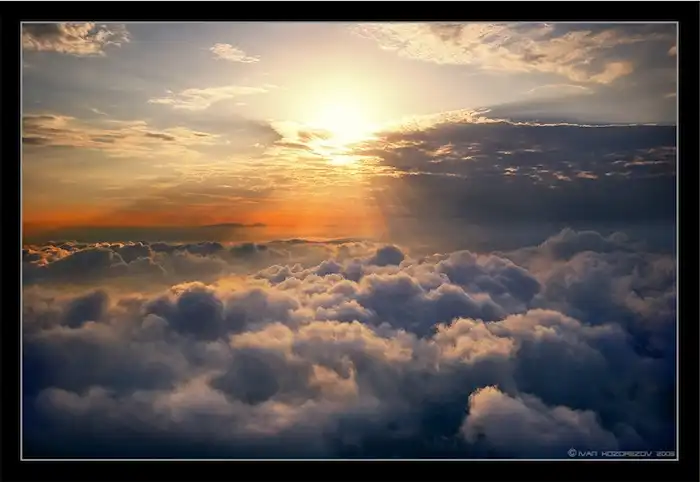Image resolution: width=700 pixels, height=482 pixels.
Task: Click the black border below the photo
Action: (350, 471)
